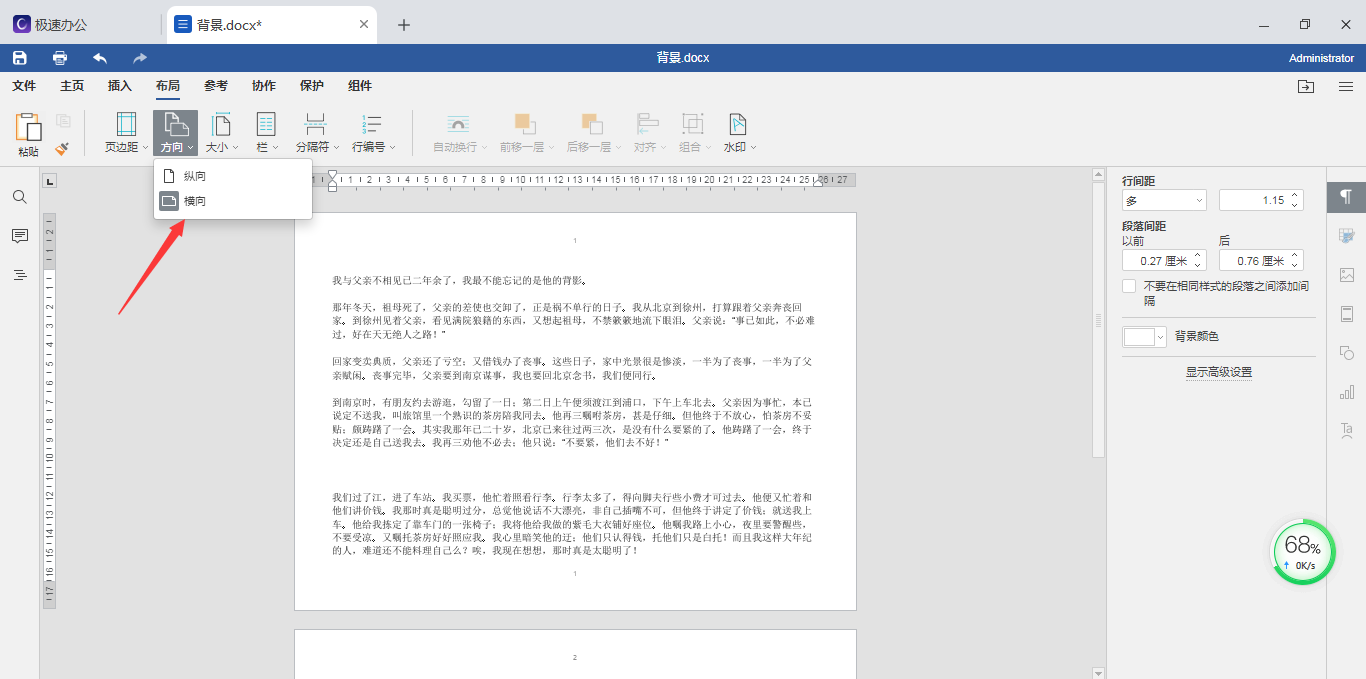Open the hamburger view settings menu
1366x679 pixels.
point(1346,86)
